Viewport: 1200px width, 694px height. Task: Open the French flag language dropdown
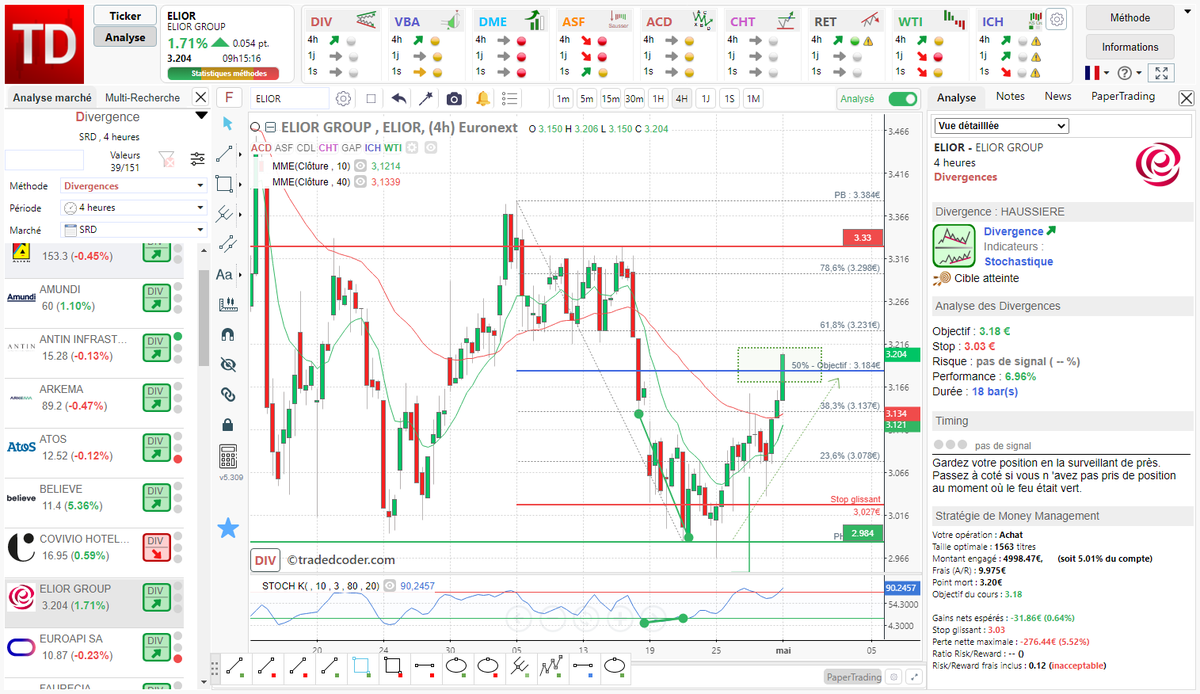click(1097, 73)
